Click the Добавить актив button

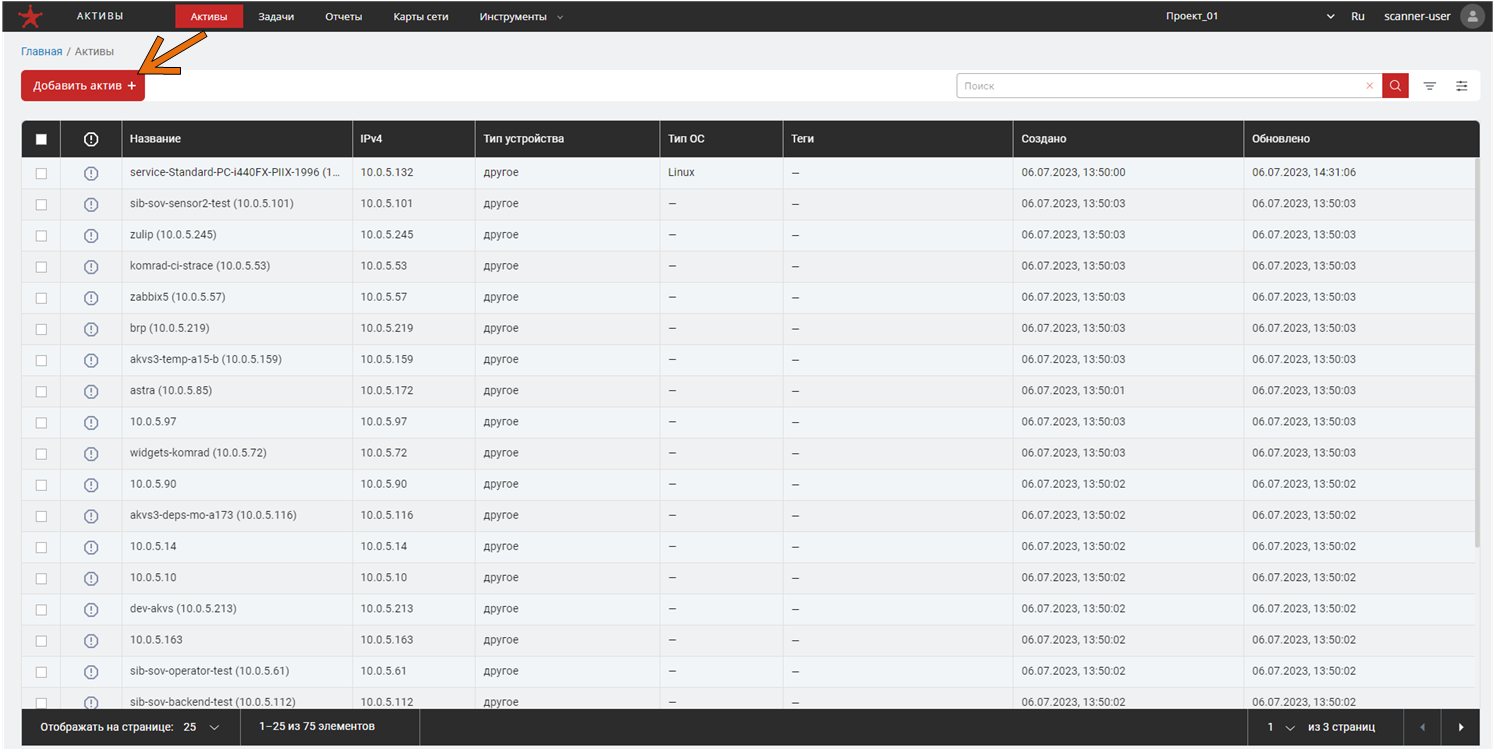(x=83, y=86)
